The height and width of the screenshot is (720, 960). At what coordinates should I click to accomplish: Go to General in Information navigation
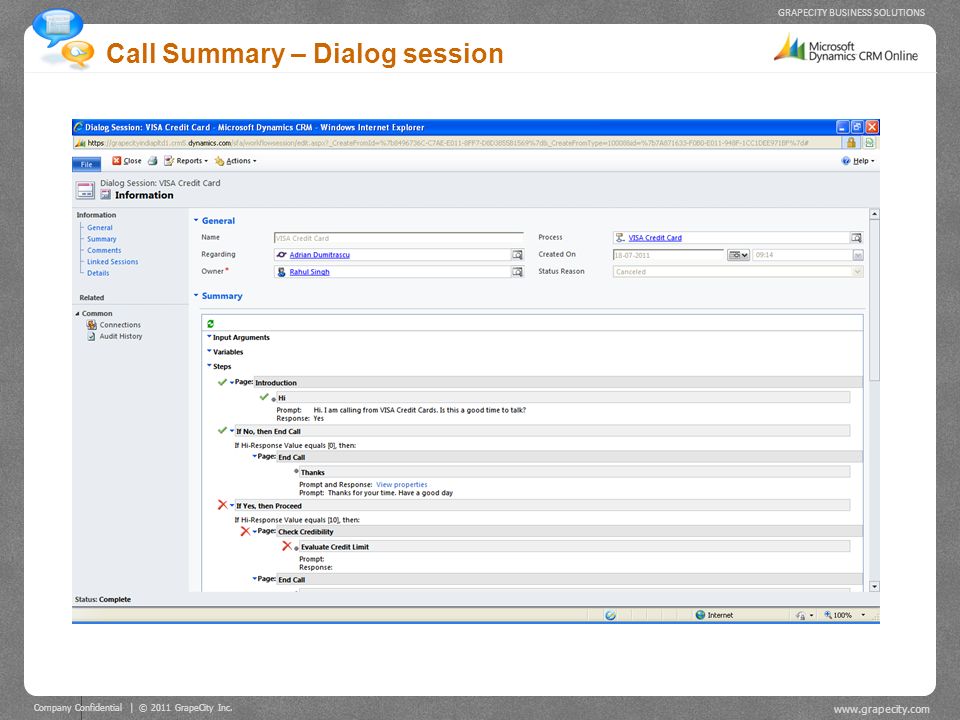(100, 228)
